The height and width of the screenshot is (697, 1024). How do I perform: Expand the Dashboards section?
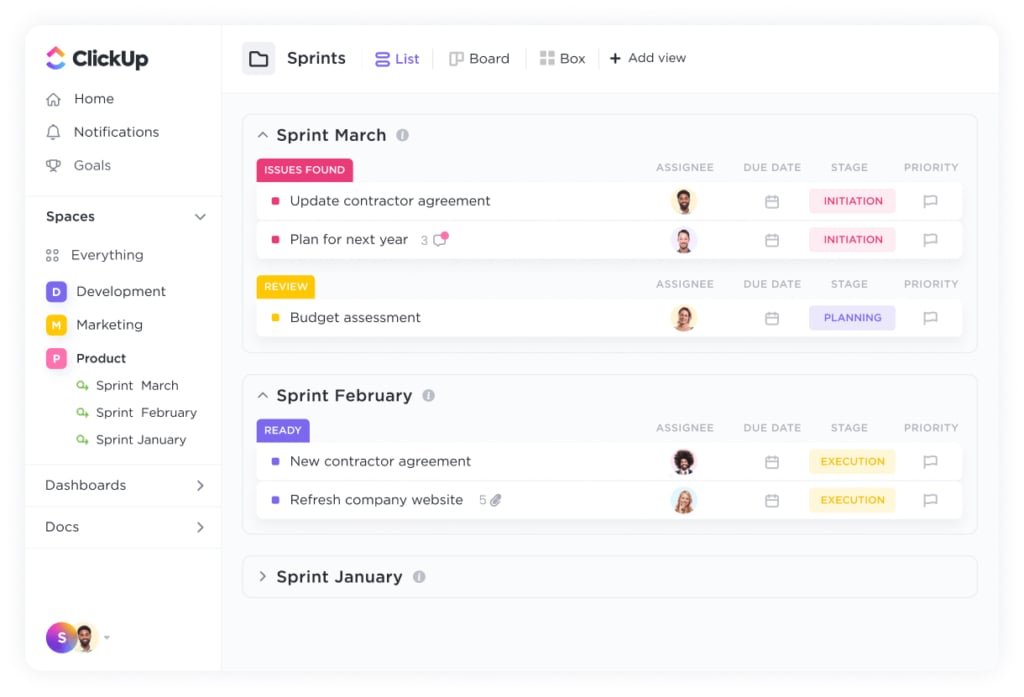pos(200,485)
